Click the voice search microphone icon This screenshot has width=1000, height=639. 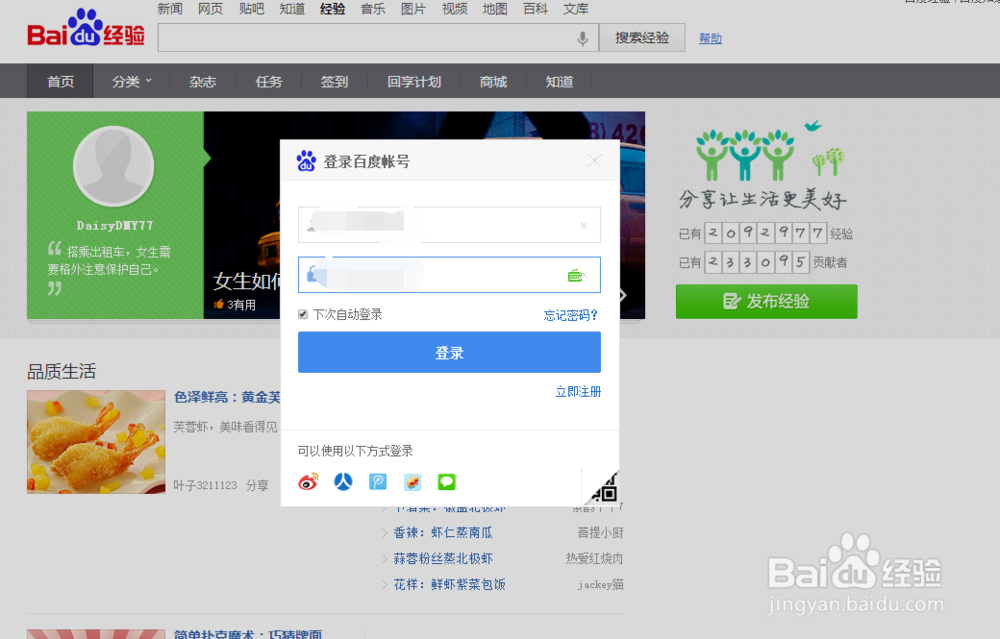click(582, 38)
